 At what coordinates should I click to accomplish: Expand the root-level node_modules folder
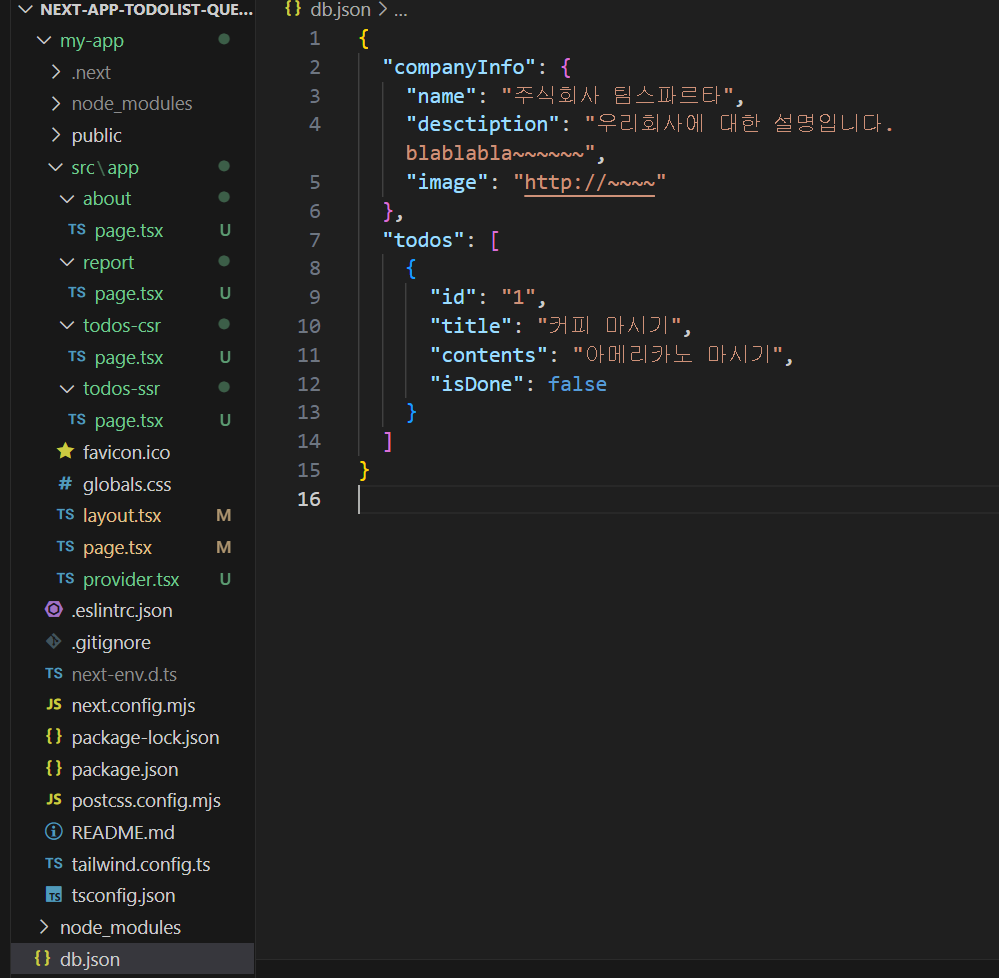pos(44,926)
